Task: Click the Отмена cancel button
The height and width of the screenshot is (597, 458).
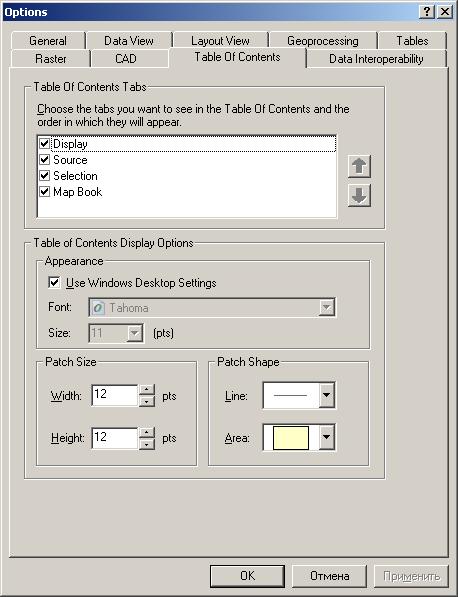Action: 329,576
